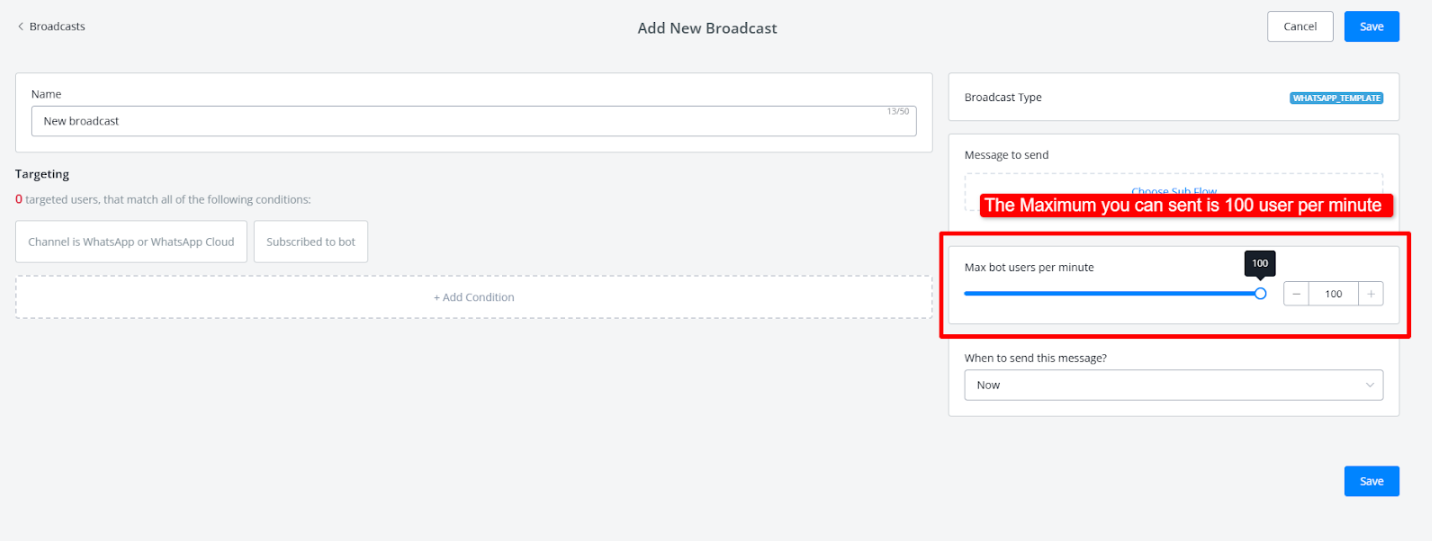Increase users per minute with plus icon

tap(1371, 294)
